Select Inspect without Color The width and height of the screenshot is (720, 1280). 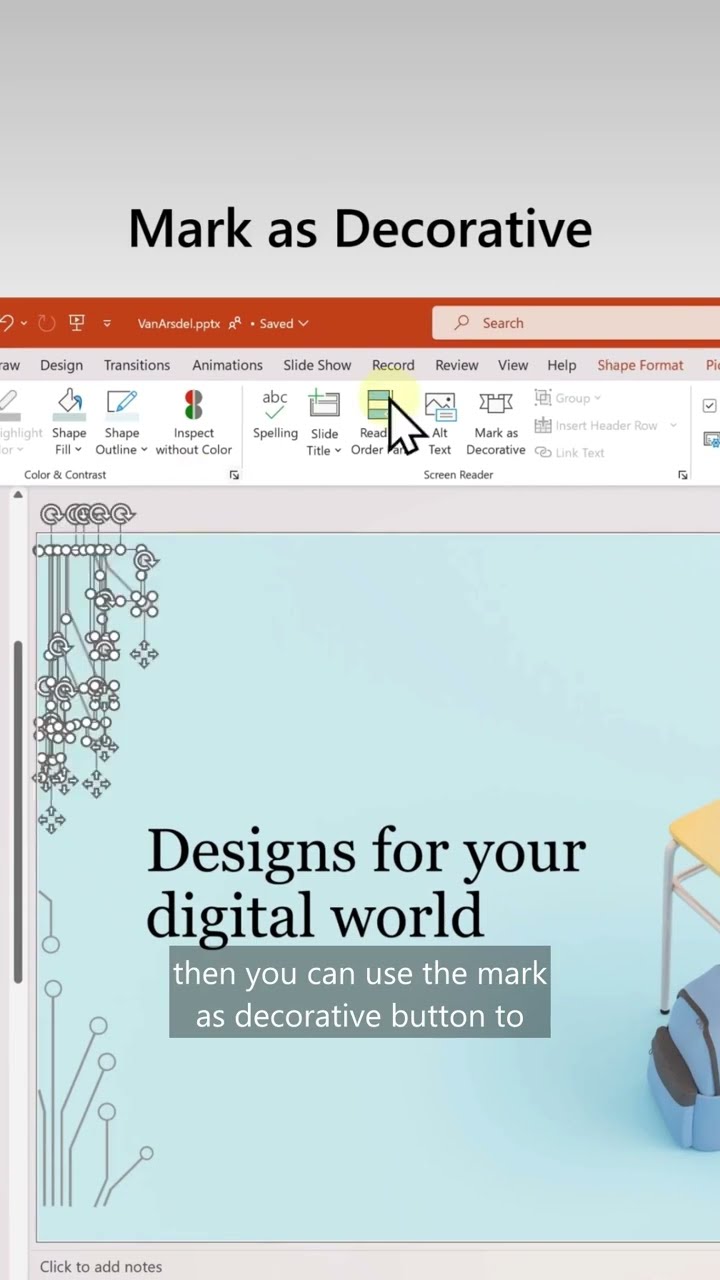193,424
